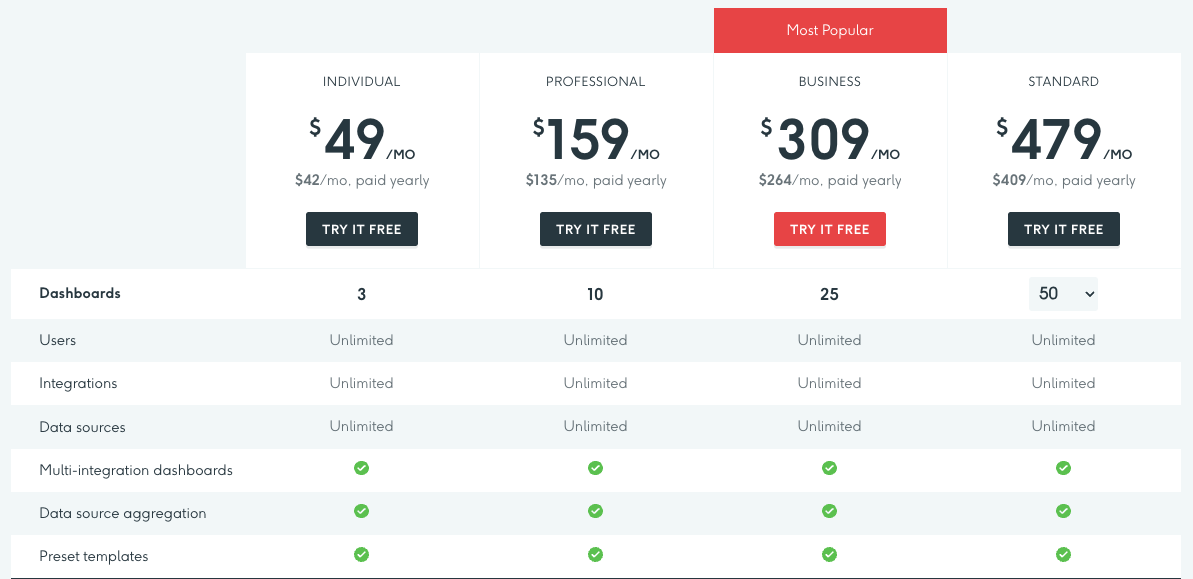
Task: Click the Individual Data source aggregation checkmark
Action: coord(361,511)
